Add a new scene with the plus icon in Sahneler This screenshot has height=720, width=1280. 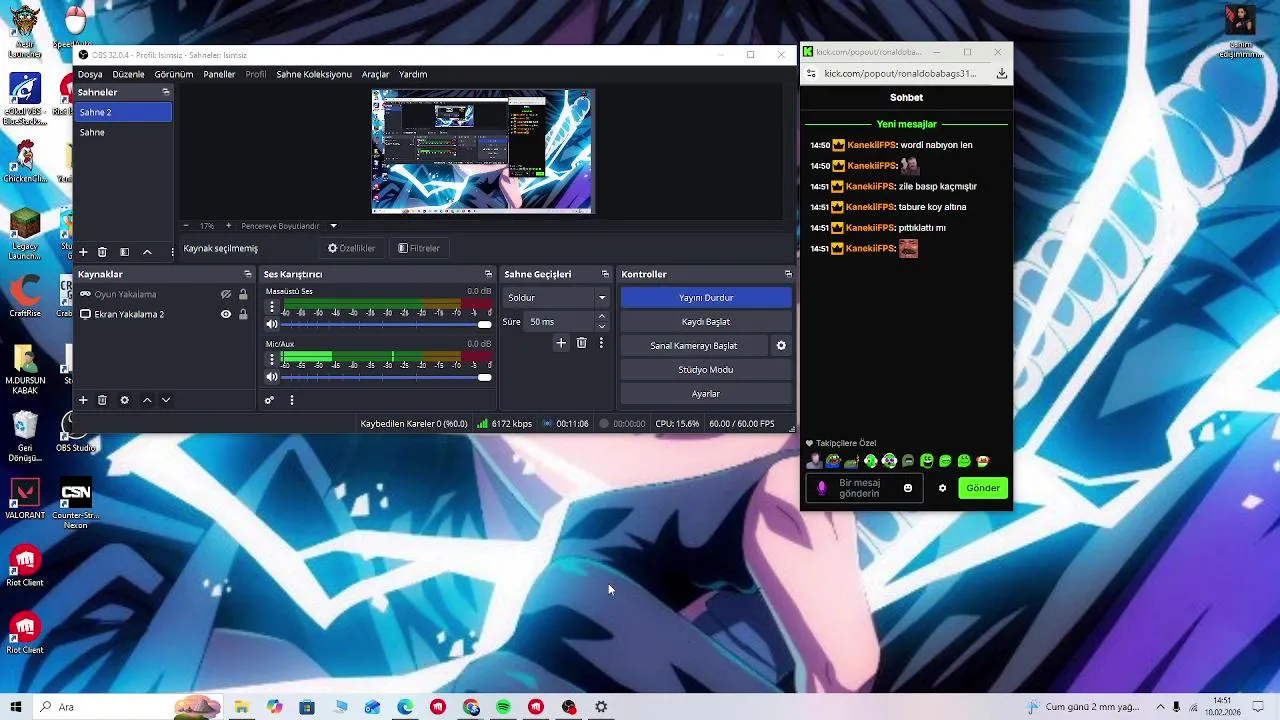tap(83, 252)
